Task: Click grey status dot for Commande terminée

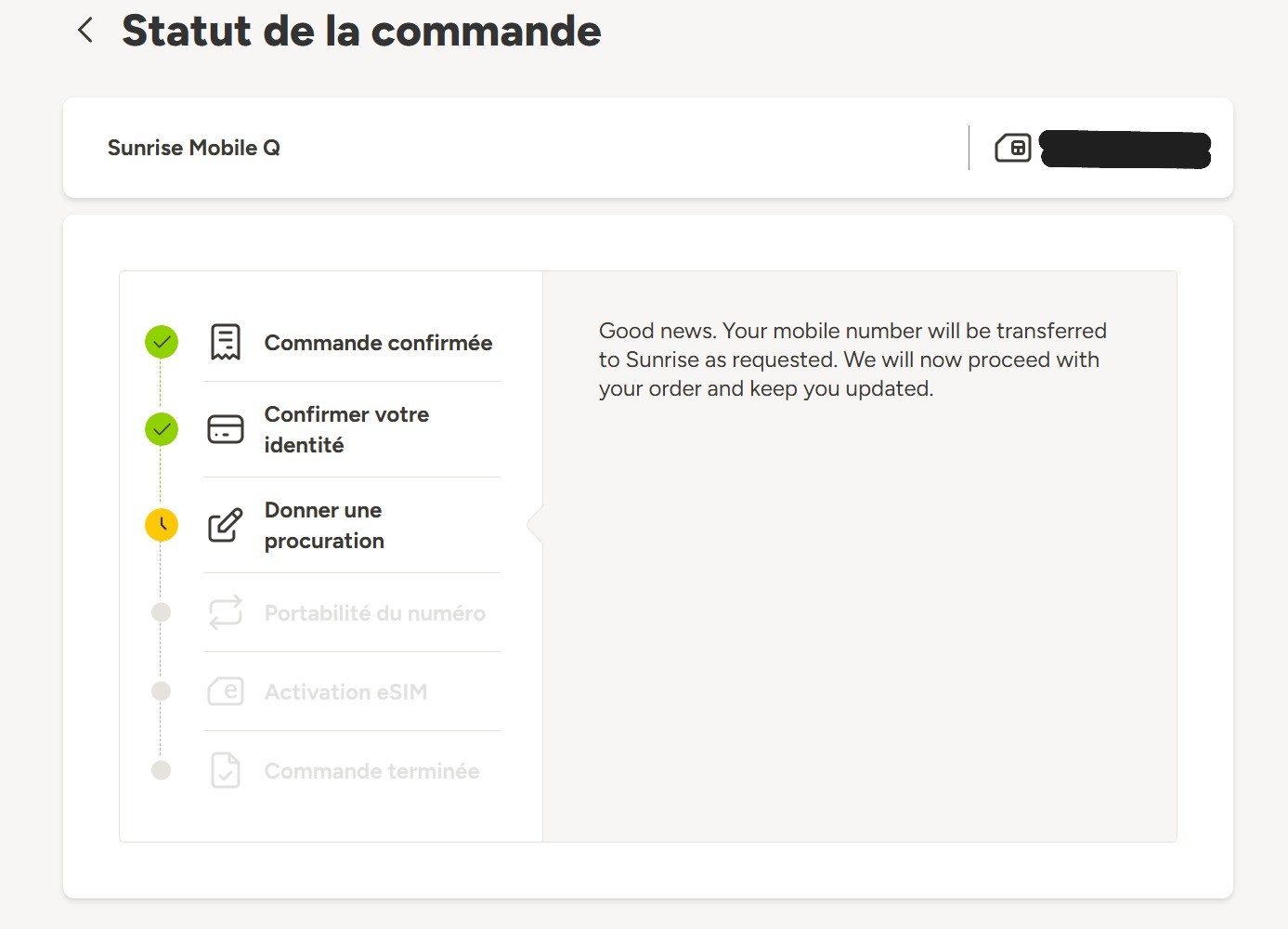Action: tap(162, 770)
